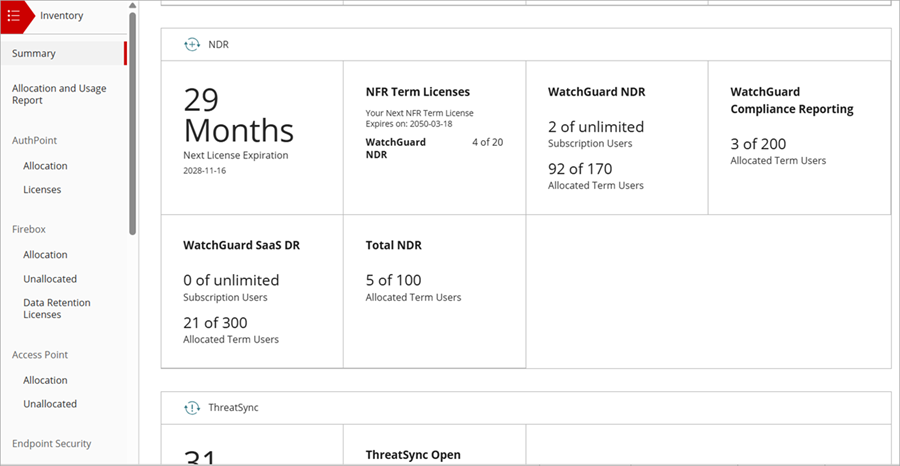Open Licenses under AuthPoint
The width and height of the screenshot is (900, 466).
(42, 189)
